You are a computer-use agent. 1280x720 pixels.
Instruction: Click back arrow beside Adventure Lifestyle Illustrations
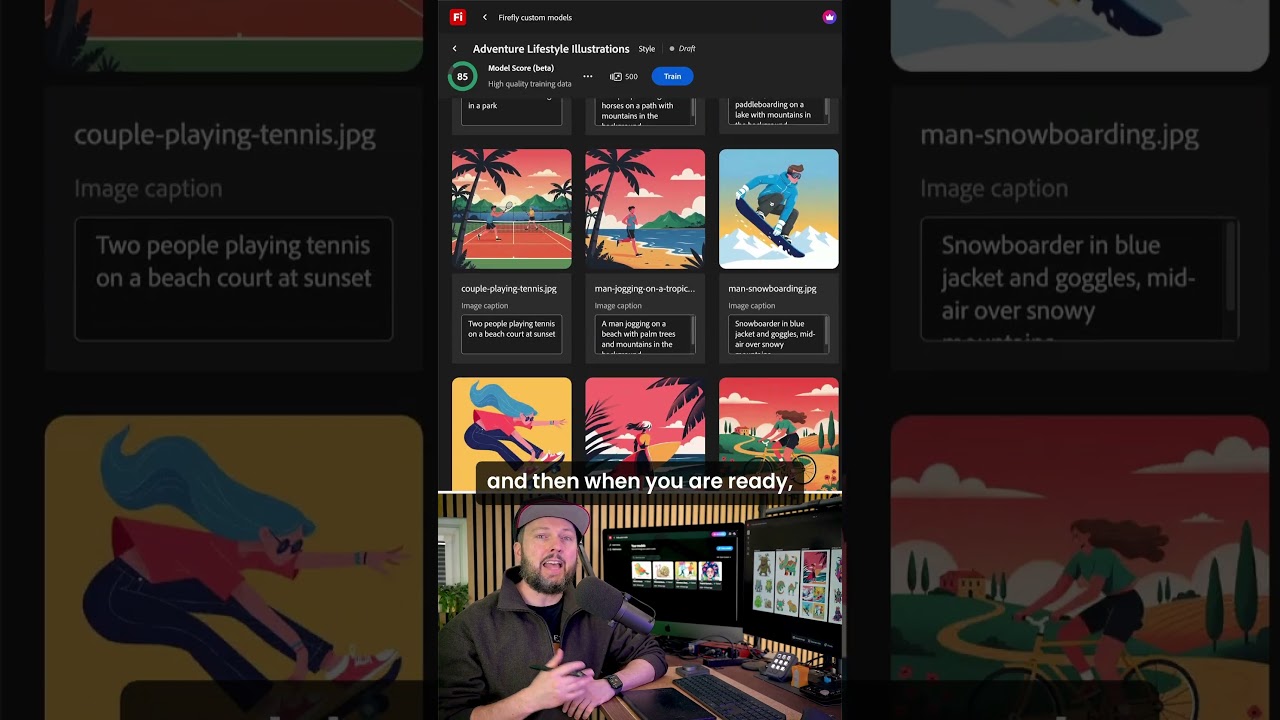tap(454, 48)
